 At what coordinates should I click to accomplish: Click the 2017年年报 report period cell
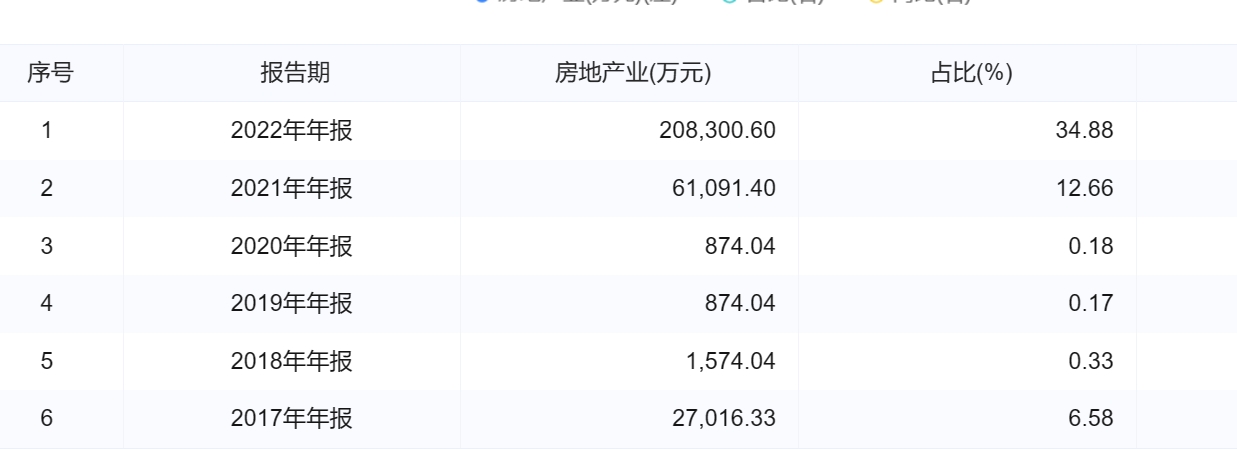[292, 419]
